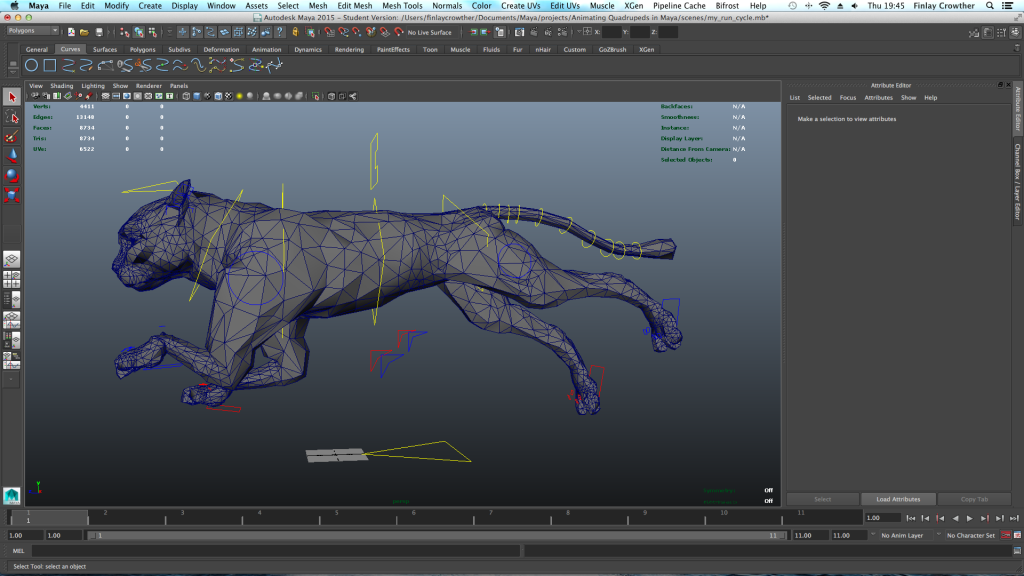Click the current frame field showing 1.00
Screen dimensions: 1024x576
(882, 518)
